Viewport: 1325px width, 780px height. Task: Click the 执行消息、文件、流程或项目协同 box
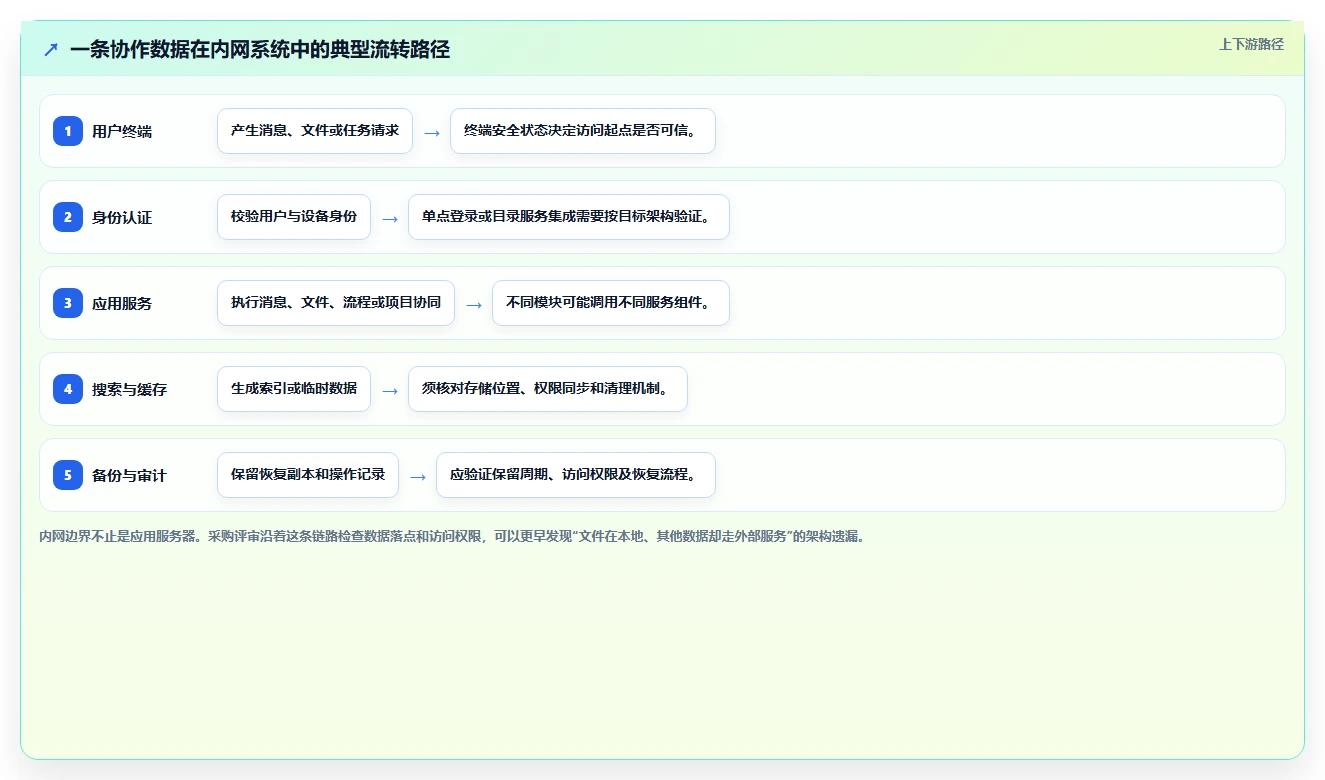pos(336,303)
